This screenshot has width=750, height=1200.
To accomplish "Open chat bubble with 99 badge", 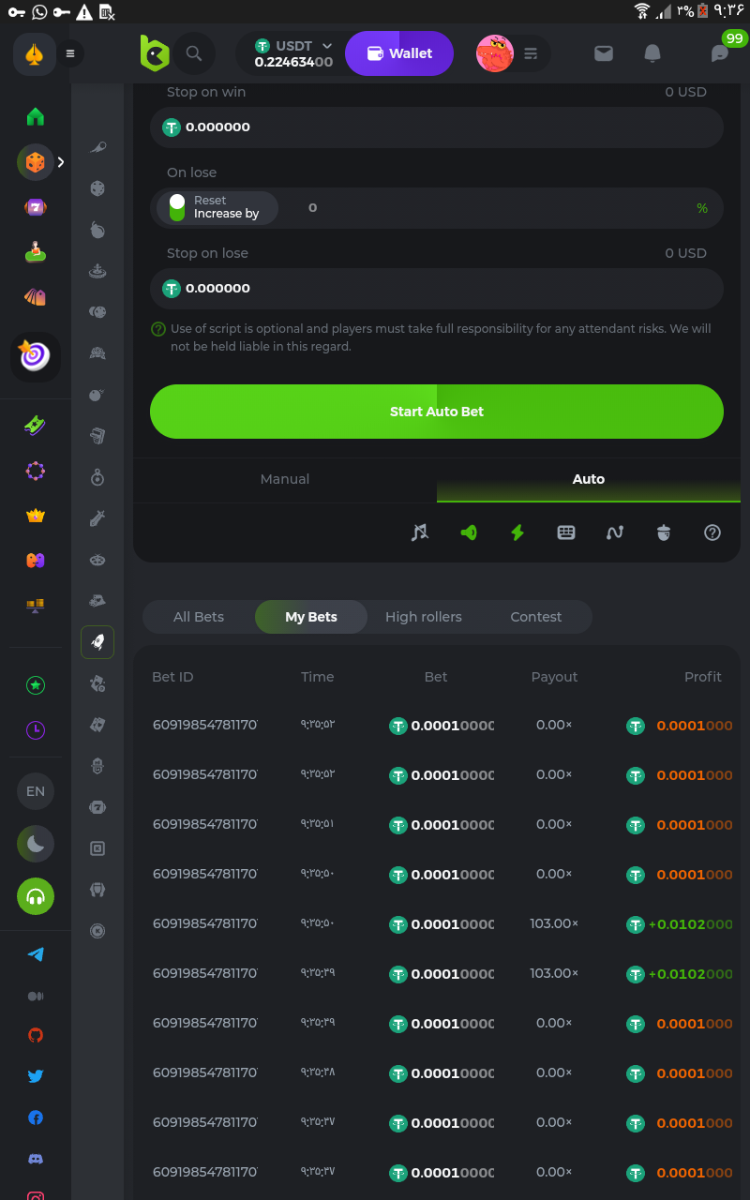I will (720, 54).
